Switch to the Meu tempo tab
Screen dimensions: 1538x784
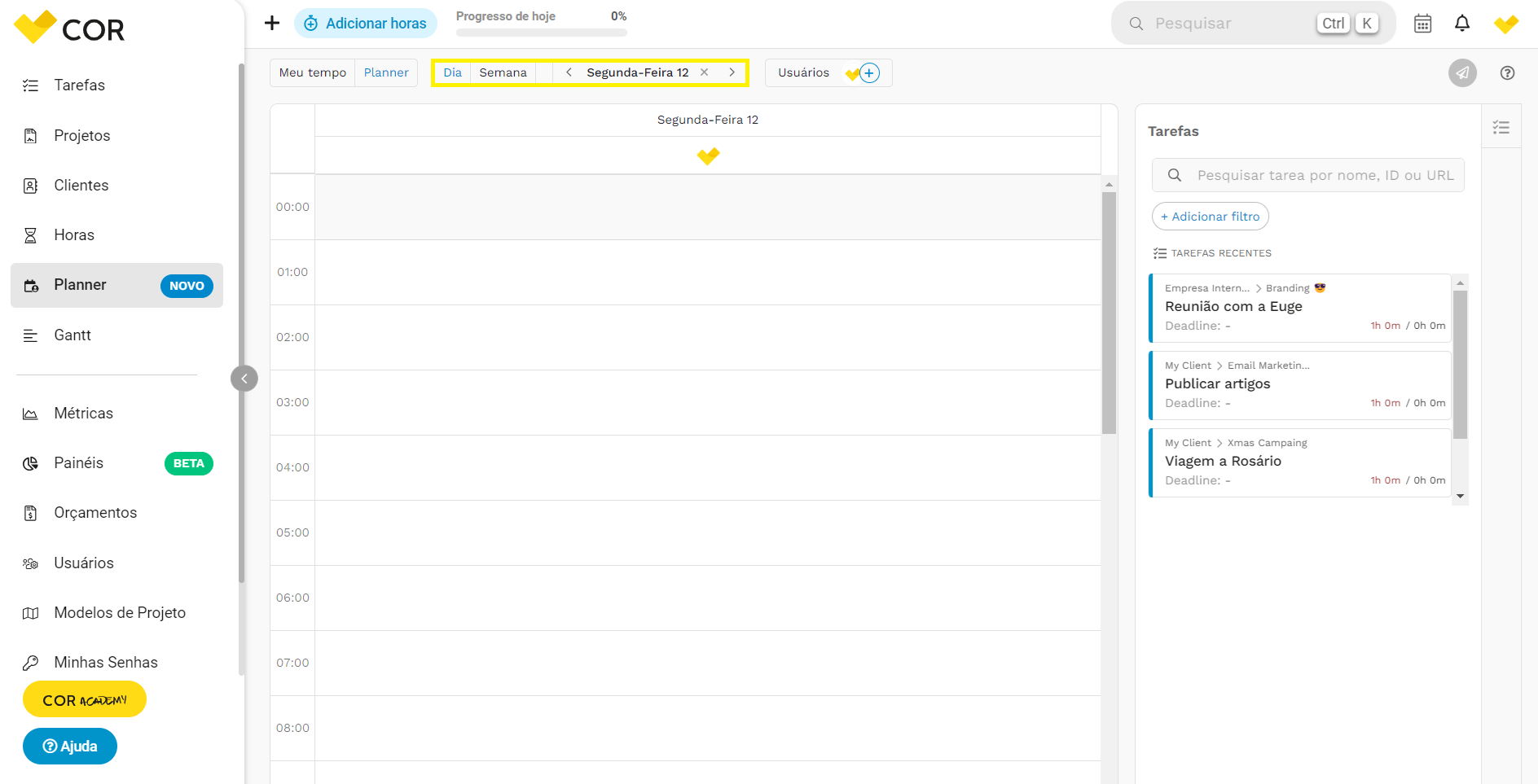point(313,72)
